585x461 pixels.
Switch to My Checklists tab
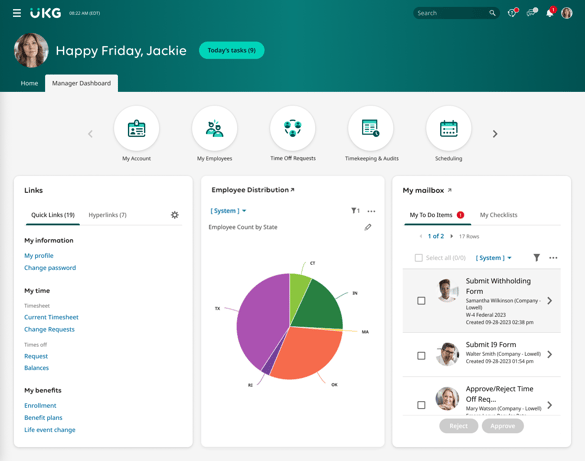pyautogui.click(x=498, y=215)
